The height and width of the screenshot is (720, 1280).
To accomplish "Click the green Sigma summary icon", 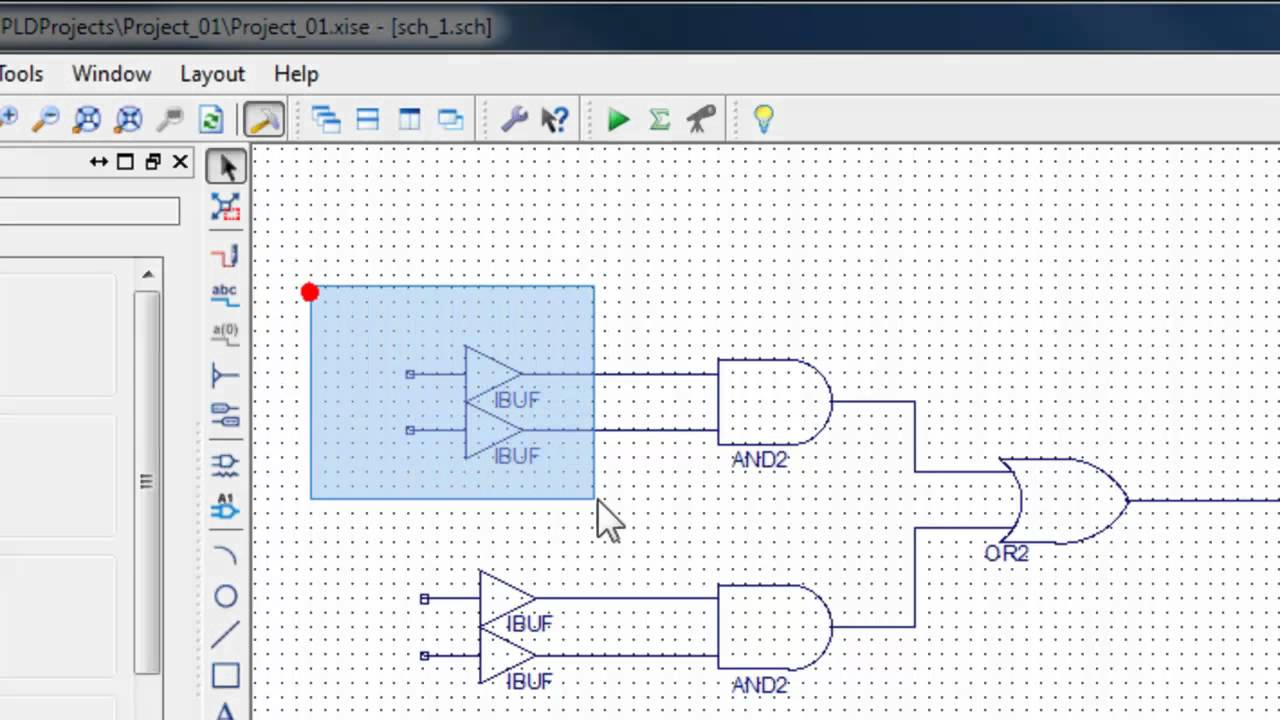I will pyautogui.click(x=659, y=120).
